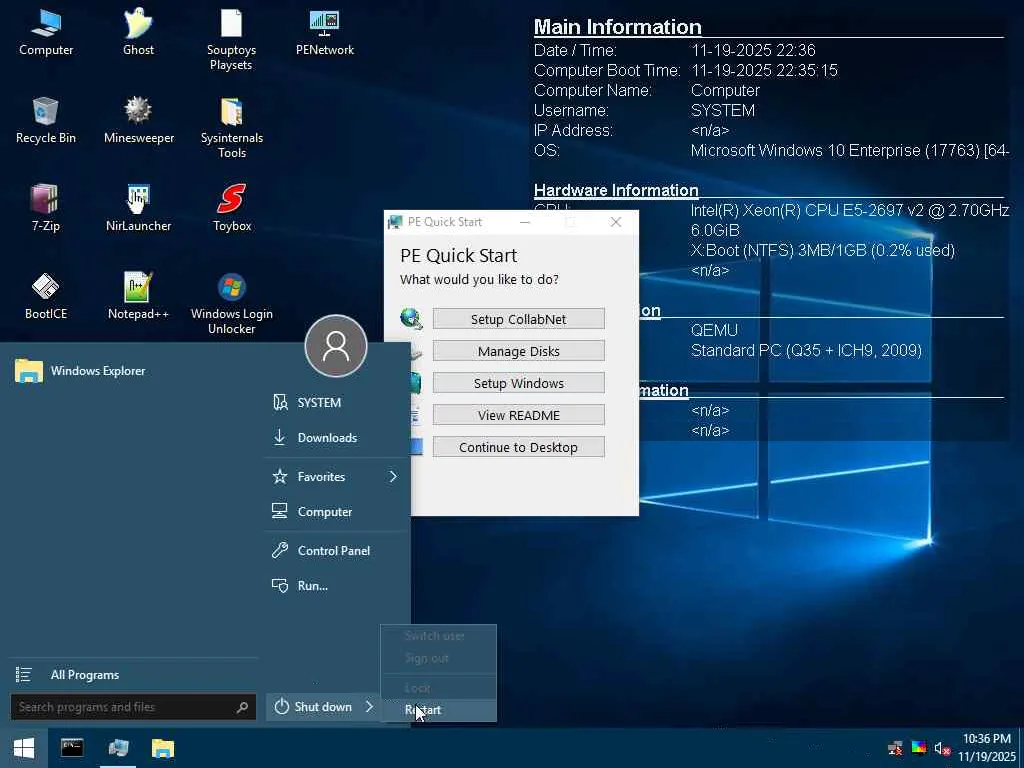Click the Setup CollabNet button

click(519, 319)
